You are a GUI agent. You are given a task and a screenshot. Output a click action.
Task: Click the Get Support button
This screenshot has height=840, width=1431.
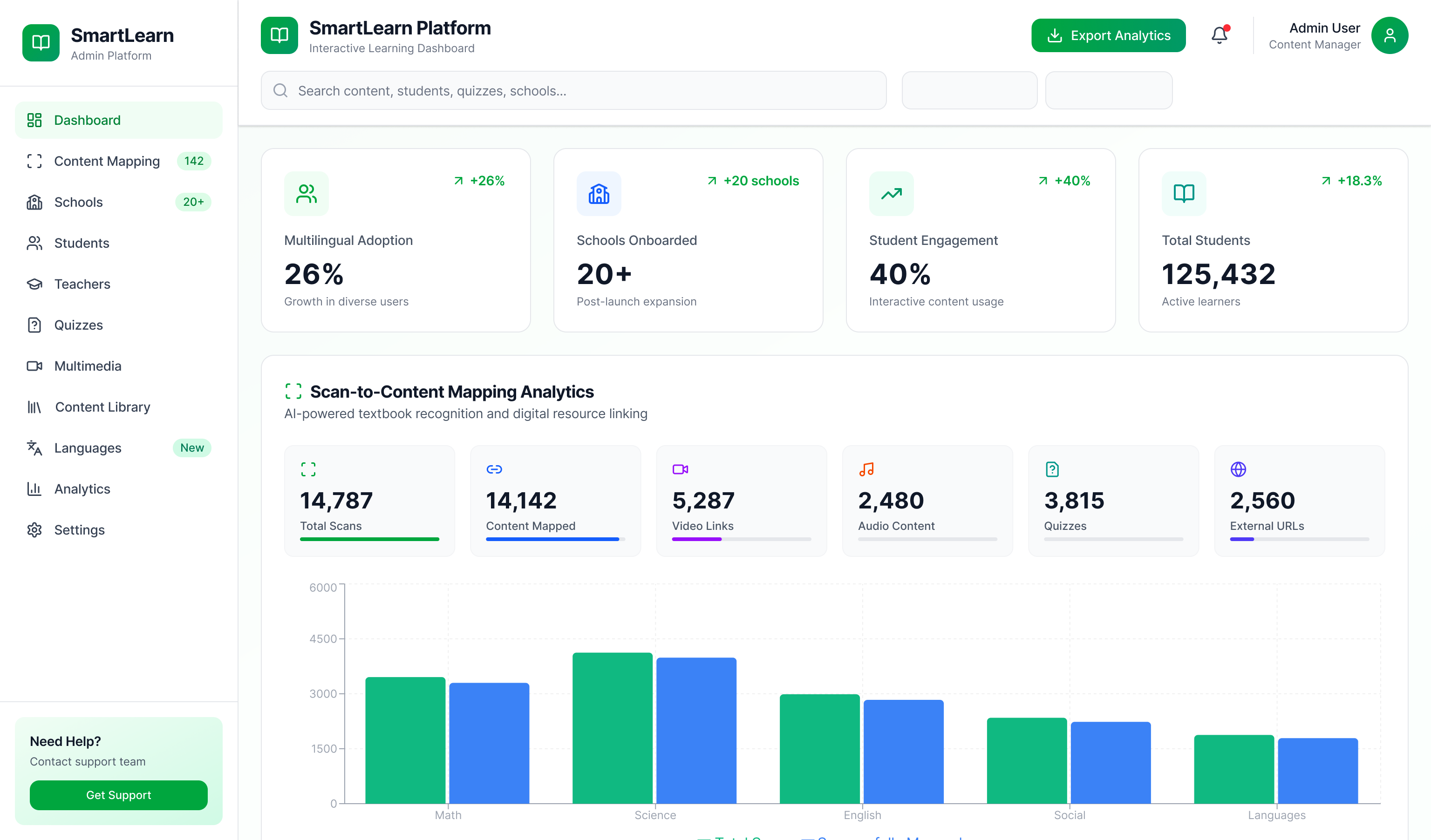pyautogui.click(x=118, y=795)
